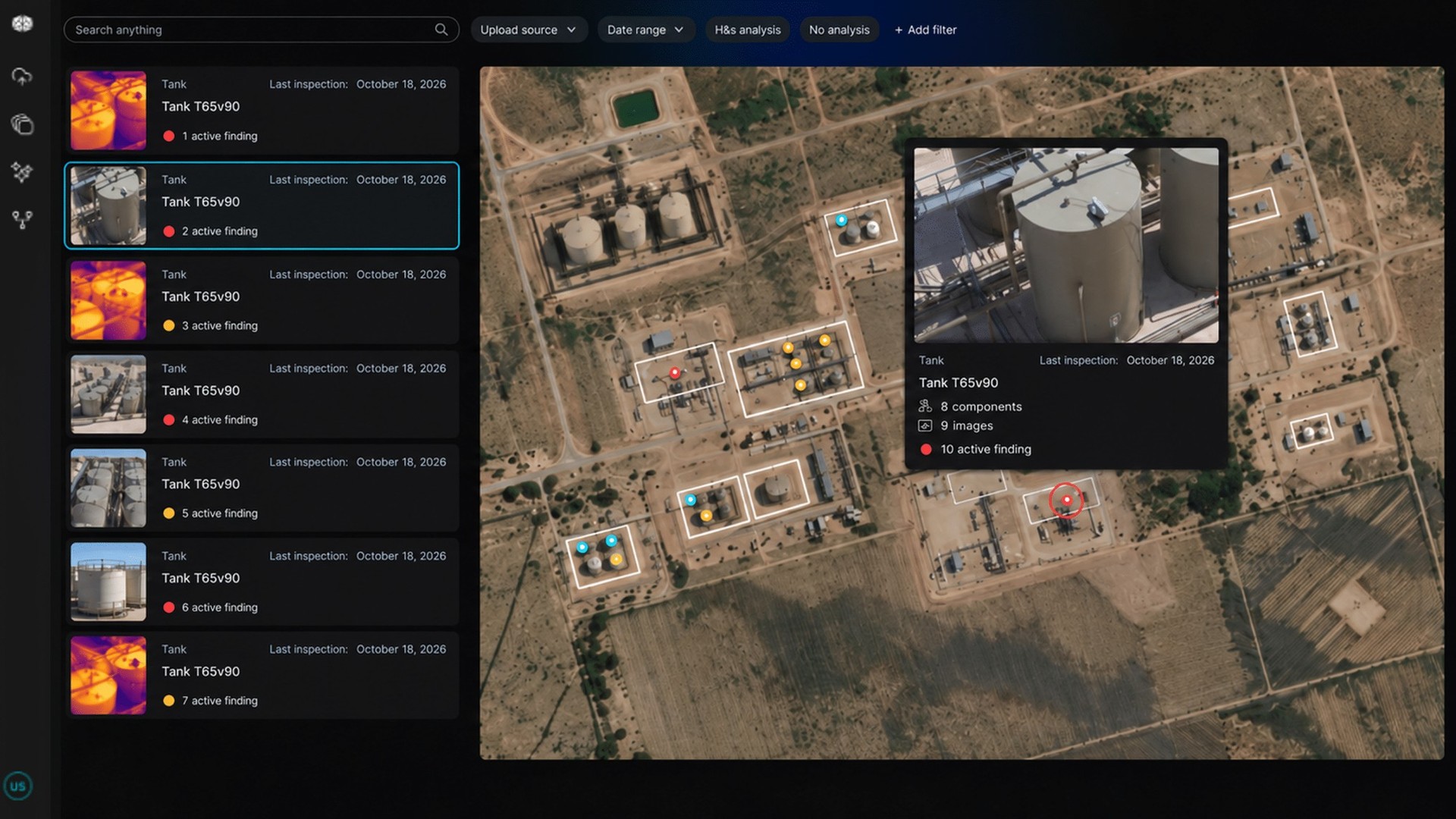1456x819 pixels.
Task: Toggle the H&s analysis filter chip
Action: (747, 30)
